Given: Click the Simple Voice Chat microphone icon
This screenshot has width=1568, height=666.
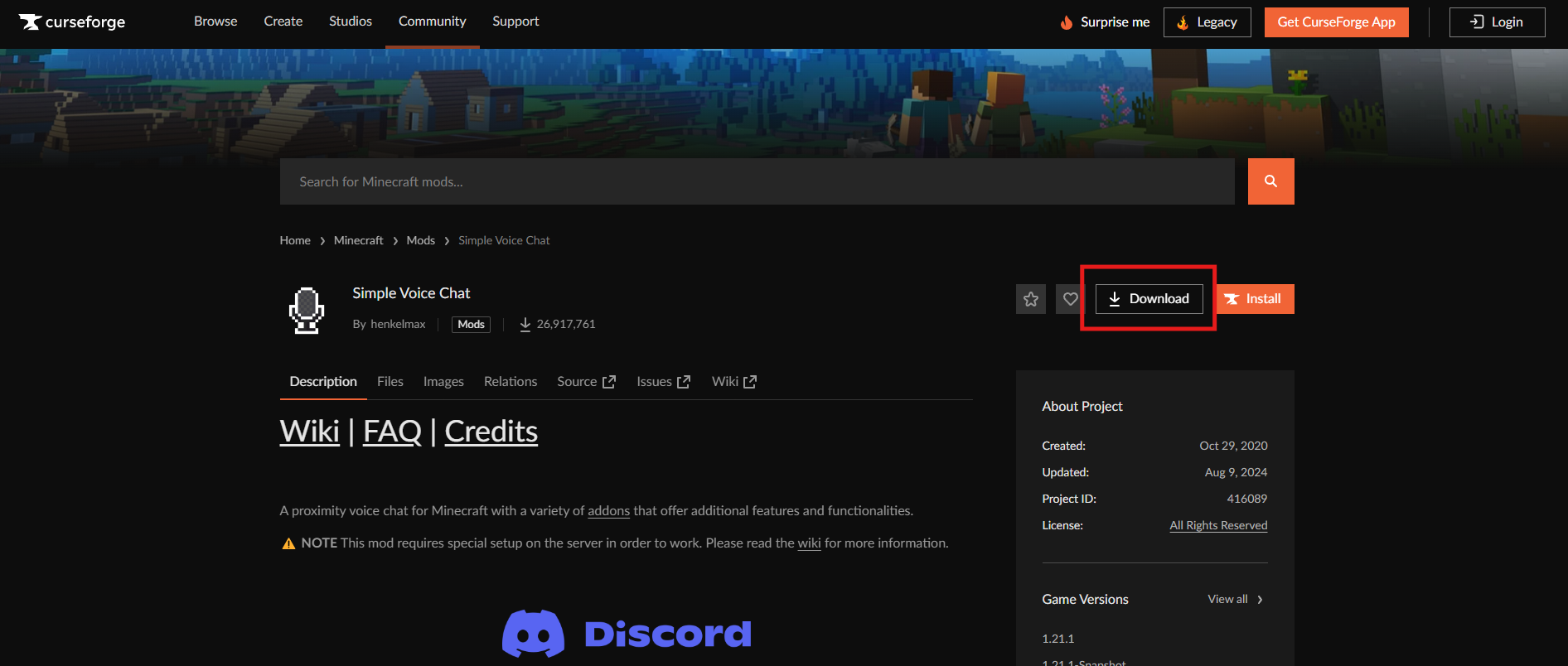Looking at the screenshot, I should 307,310.
